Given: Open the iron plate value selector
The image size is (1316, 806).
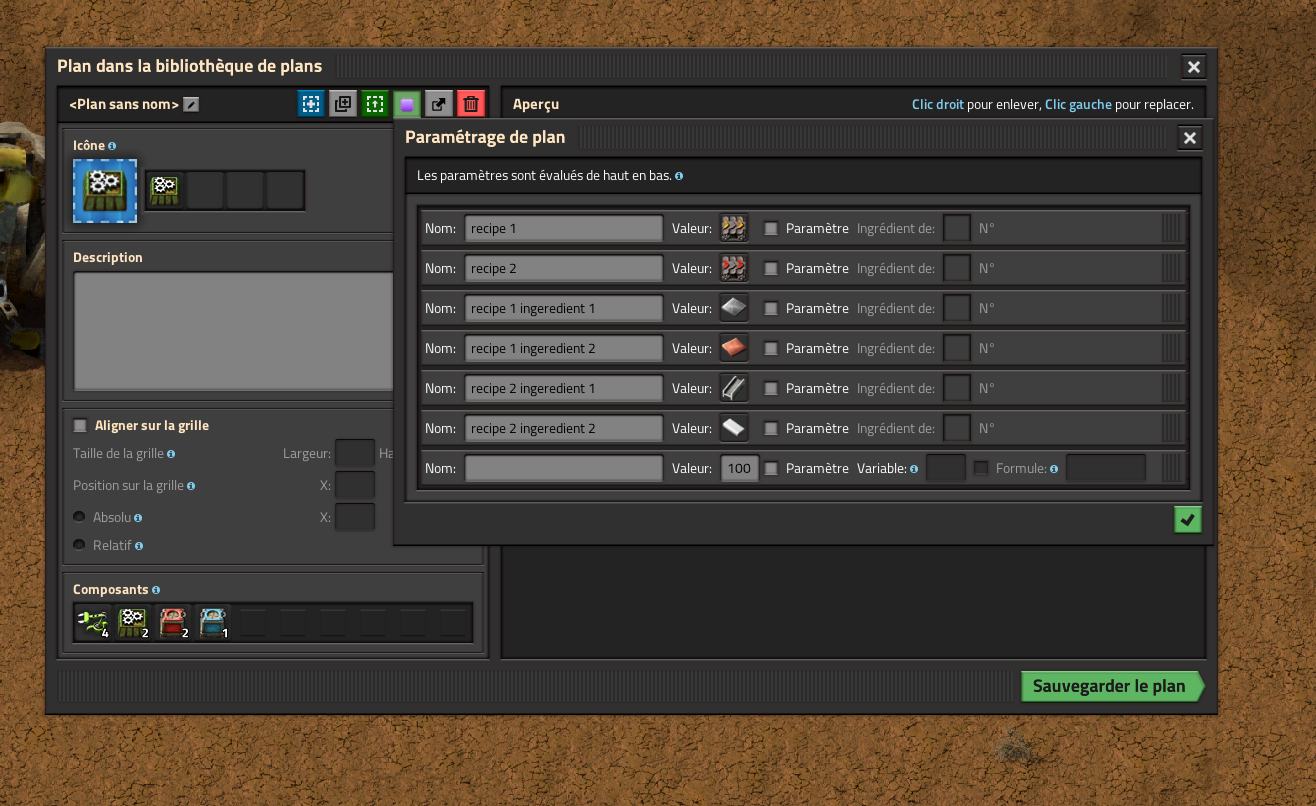Looking at the screenshot, I should 734,308.
